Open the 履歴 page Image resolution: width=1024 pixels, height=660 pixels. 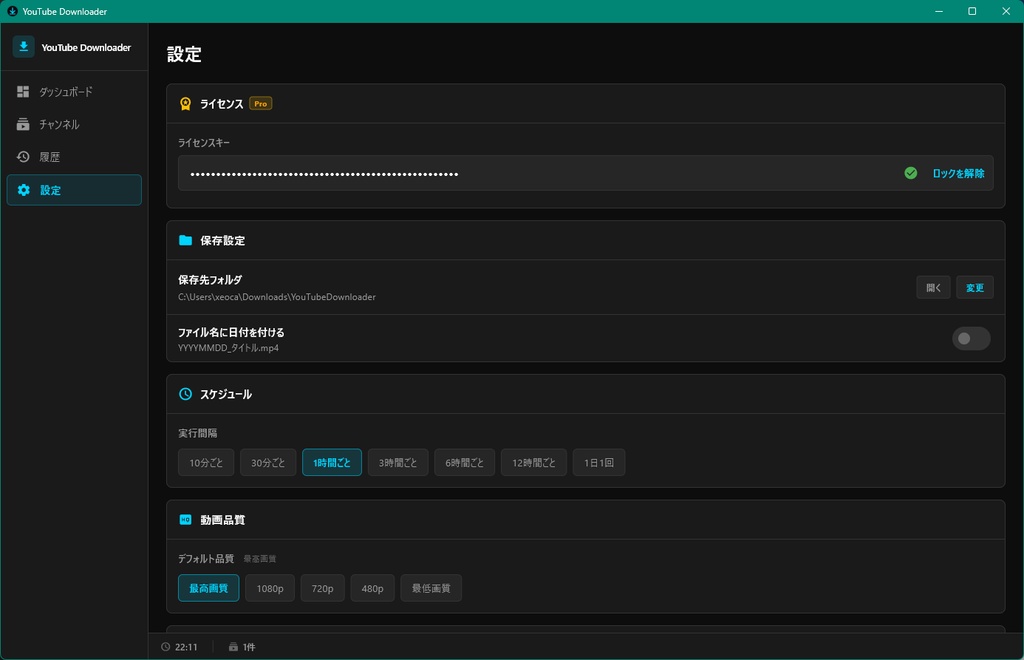pyautogui.click(x=74, y=157)
